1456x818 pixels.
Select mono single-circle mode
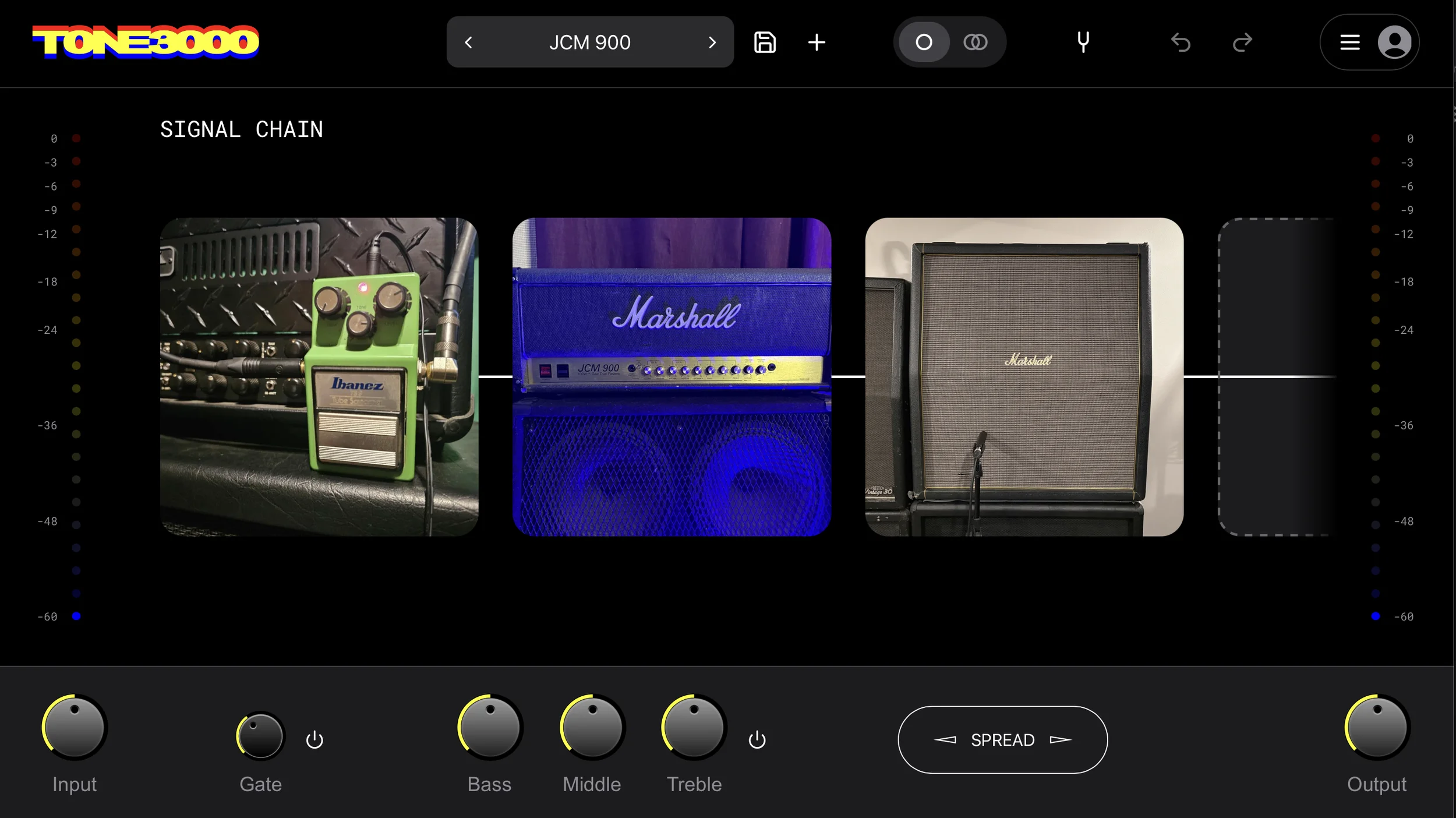click(924, 43)
